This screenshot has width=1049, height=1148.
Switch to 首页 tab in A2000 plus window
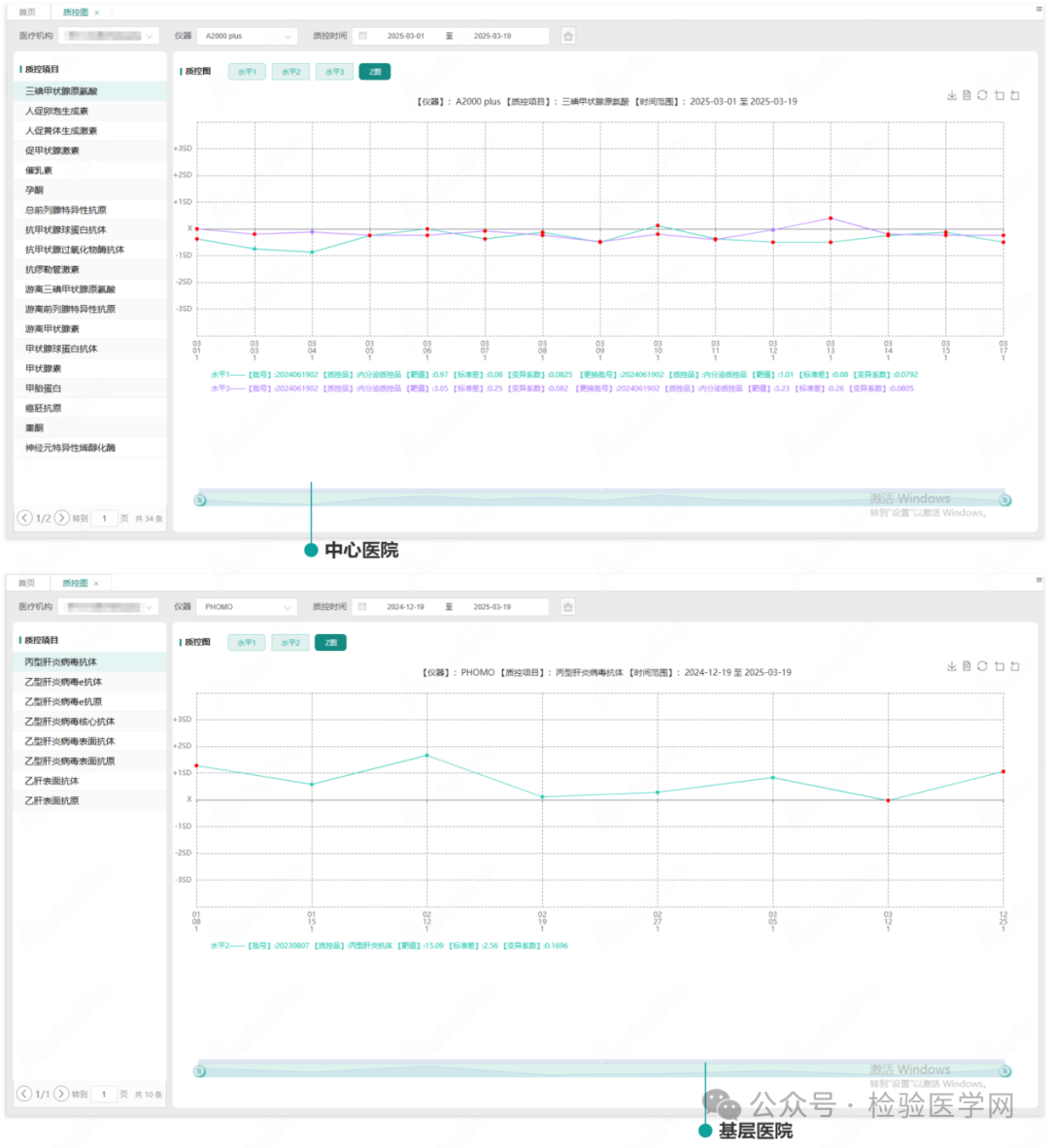point(27,13)
